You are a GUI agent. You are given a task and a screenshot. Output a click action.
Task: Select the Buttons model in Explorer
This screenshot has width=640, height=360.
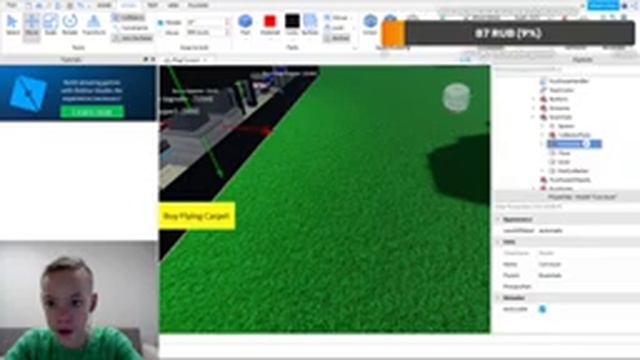(x=554, y=99)
